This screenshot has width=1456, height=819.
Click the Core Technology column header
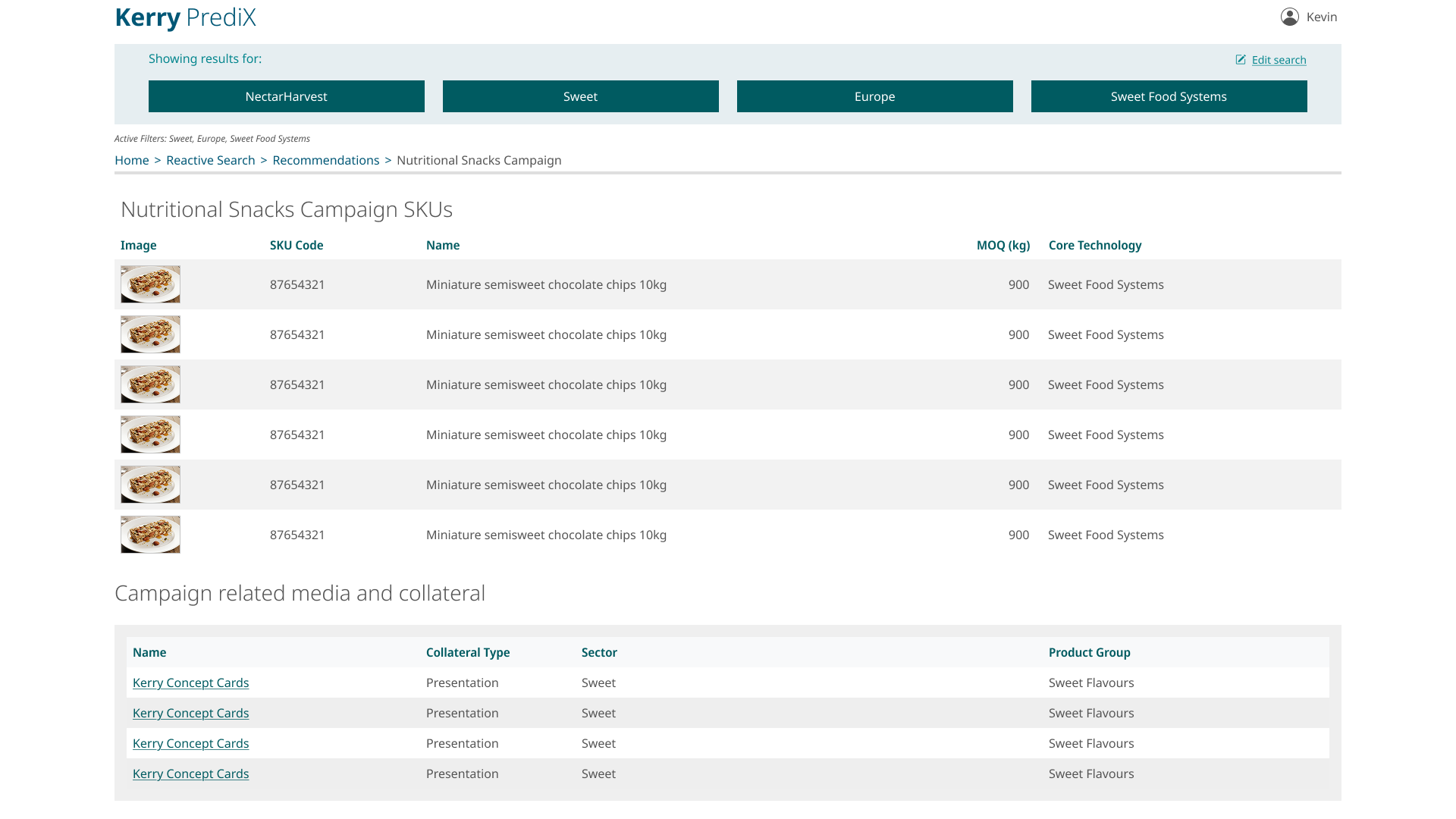pos(1095,245)
